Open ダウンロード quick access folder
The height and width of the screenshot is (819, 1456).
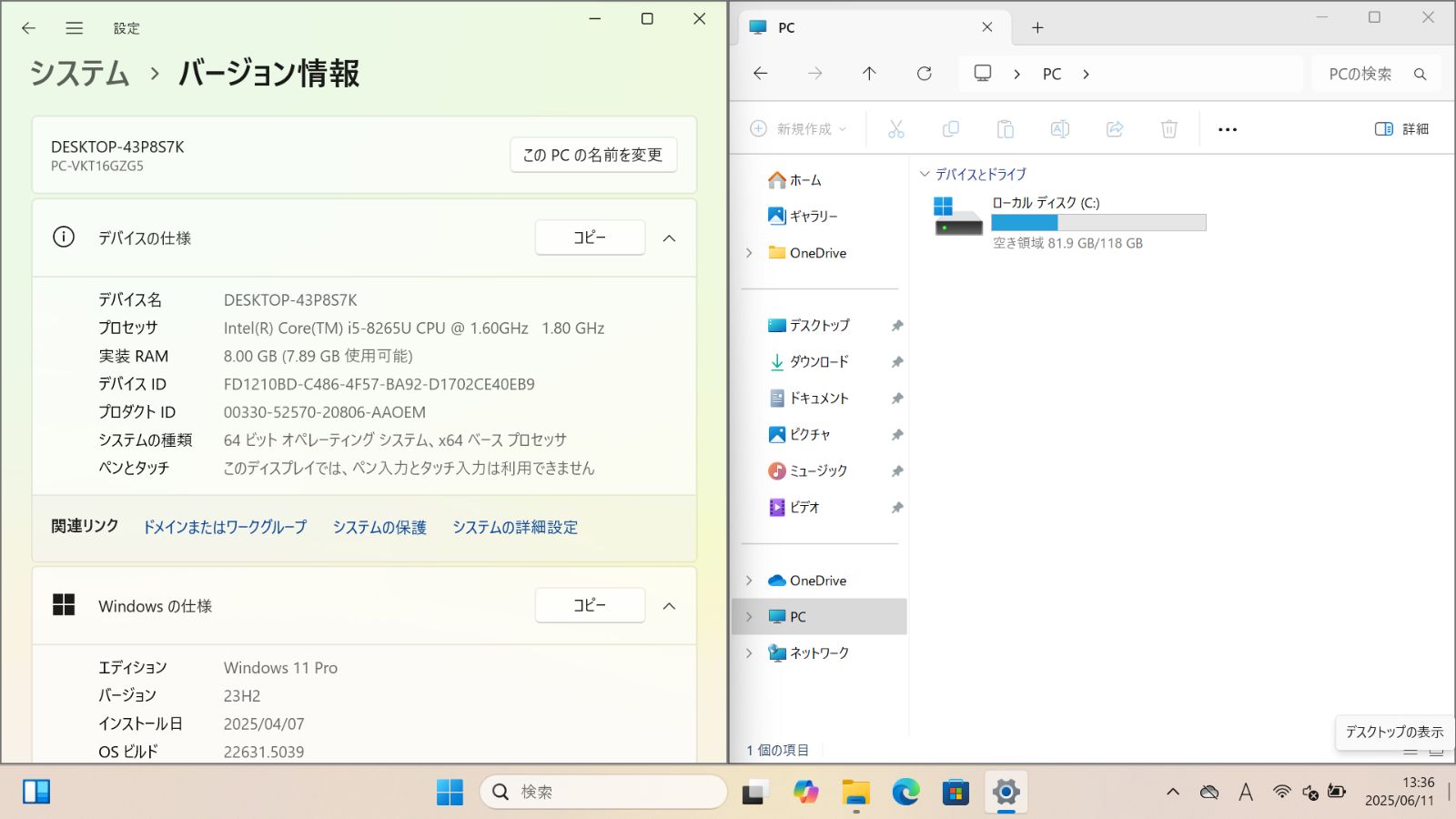pos(808,362)
